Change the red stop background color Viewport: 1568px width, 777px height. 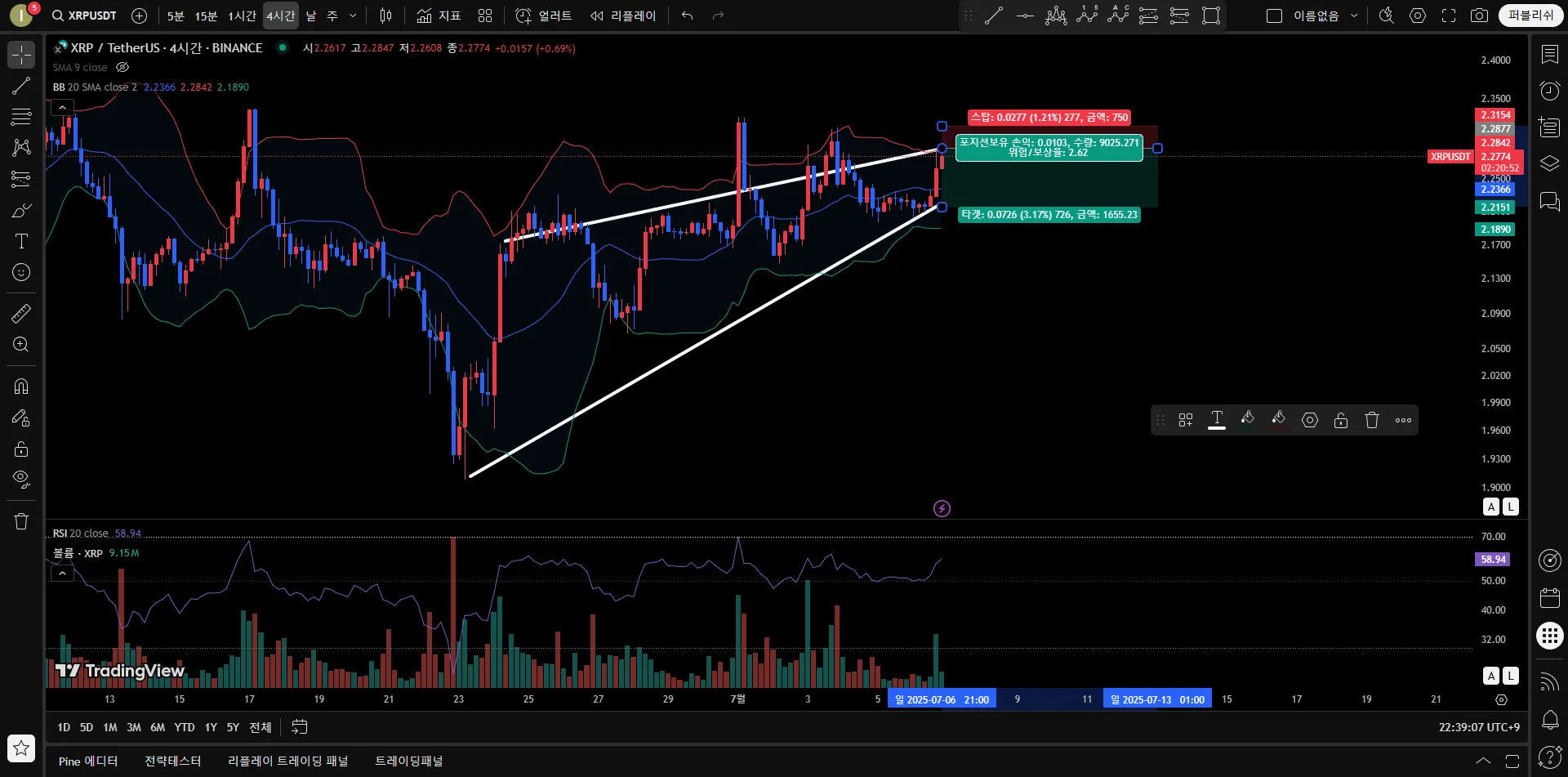[1279, 420]
